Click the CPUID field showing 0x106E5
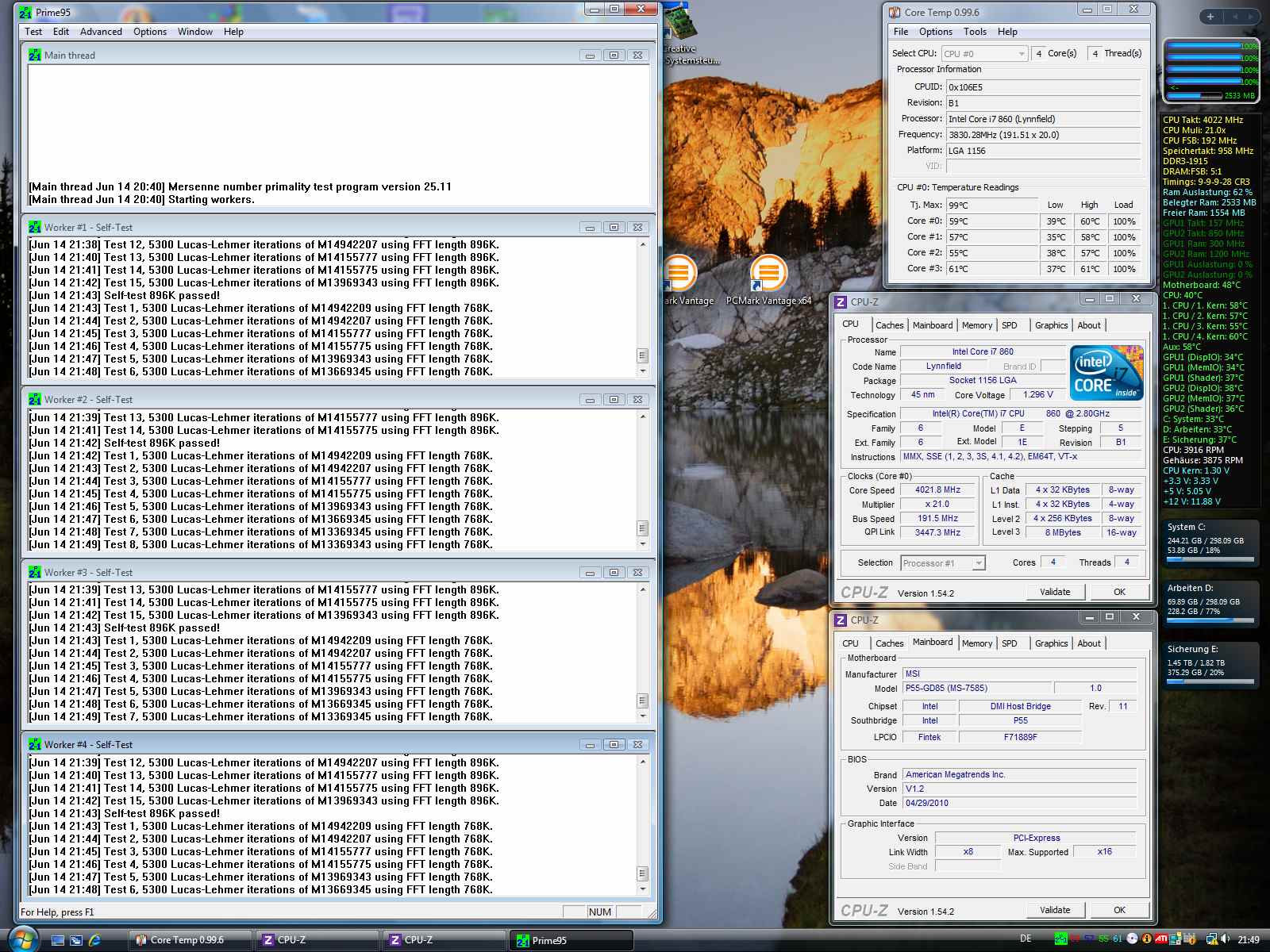Screen dimensions: 1270x952 pyautogui.click(x=1044, y=87)
